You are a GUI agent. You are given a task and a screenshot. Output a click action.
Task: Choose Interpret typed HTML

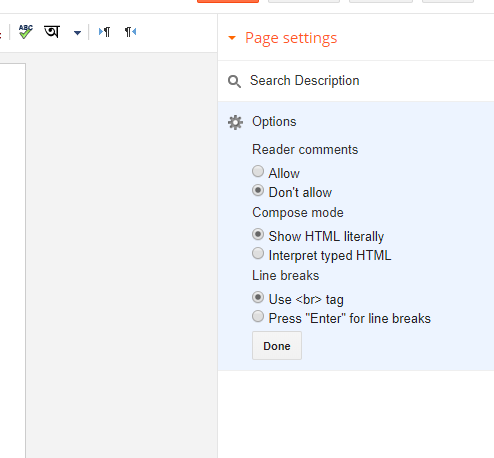(258, 253)
